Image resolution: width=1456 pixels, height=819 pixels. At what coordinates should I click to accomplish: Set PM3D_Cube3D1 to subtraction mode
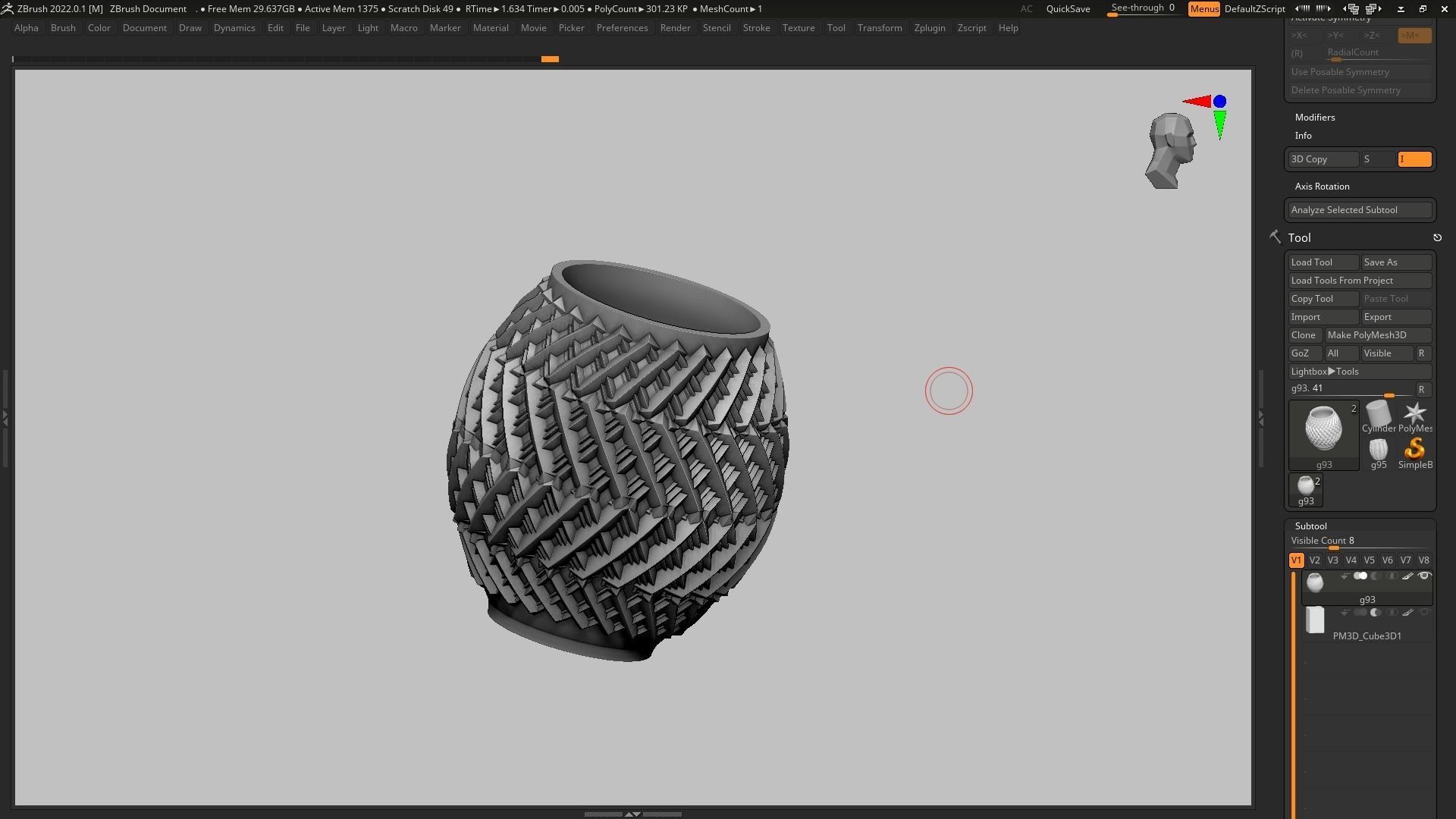(x=1376, y=612)
